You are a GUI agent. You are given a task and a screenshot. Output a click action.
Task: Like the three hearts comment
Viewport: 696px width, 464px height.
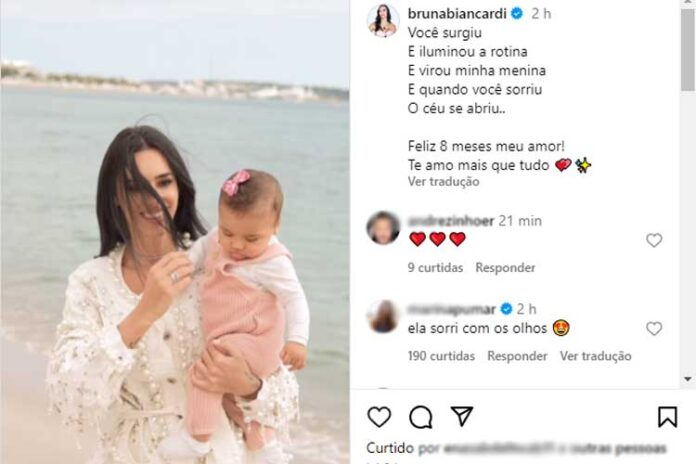pos(654,240)
